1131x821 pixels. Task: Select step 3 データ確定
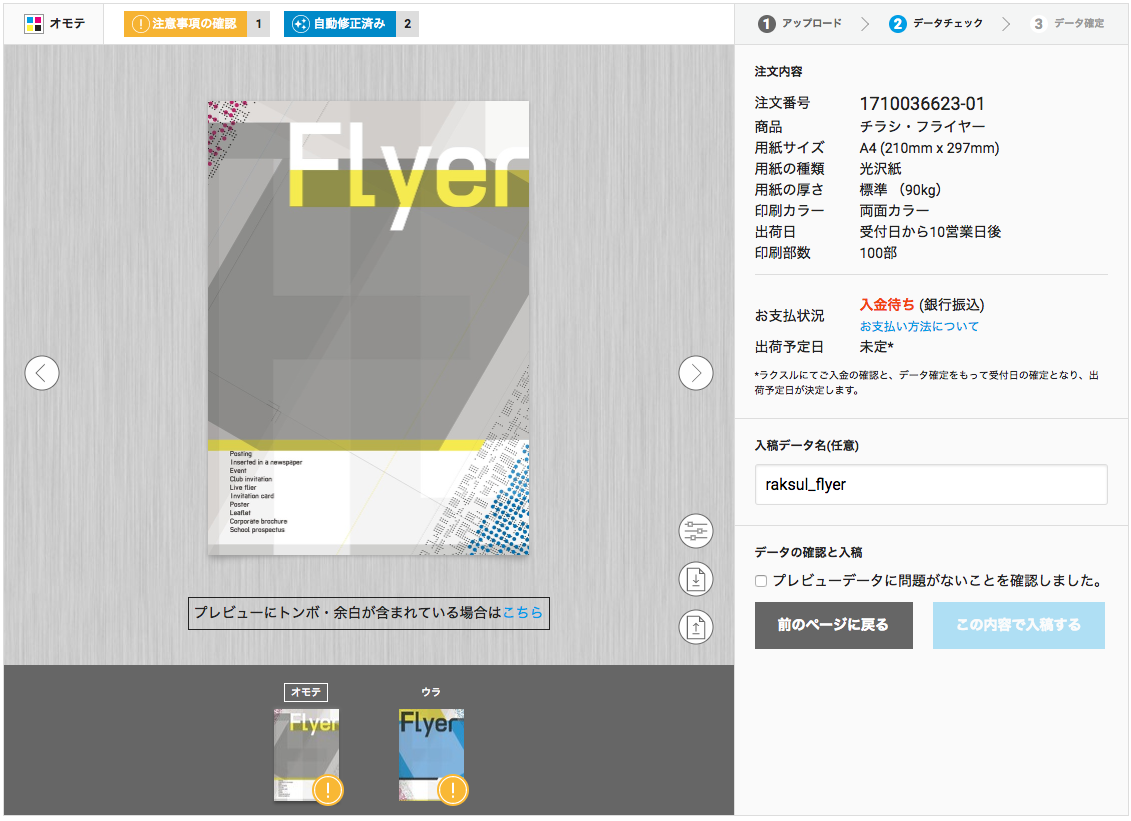[x=1067, y=23]
